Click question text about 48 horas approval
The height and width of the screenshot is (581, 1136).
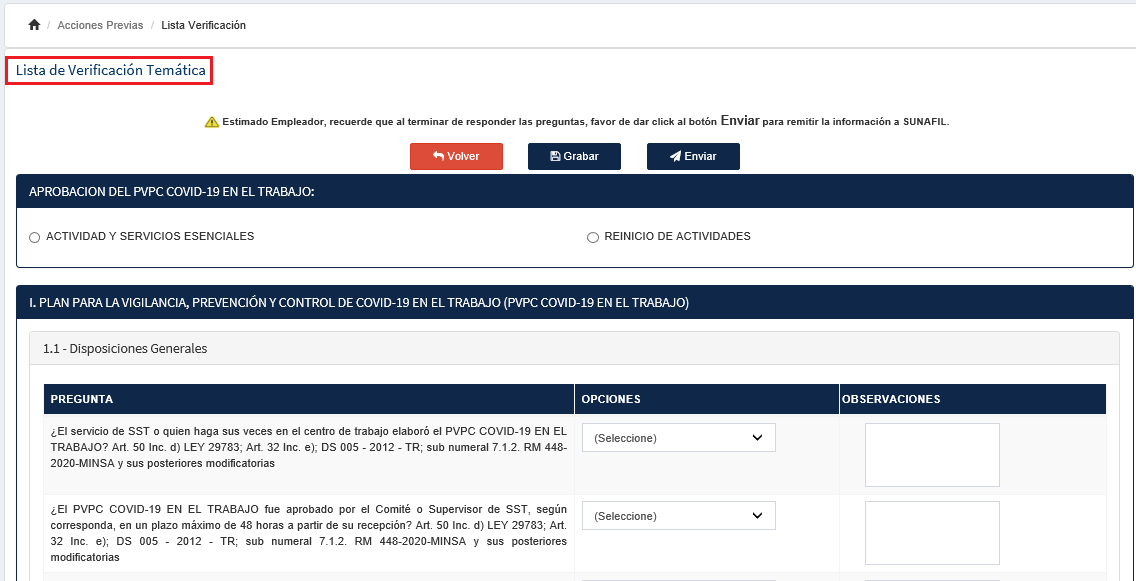click(x=309, y=535)
